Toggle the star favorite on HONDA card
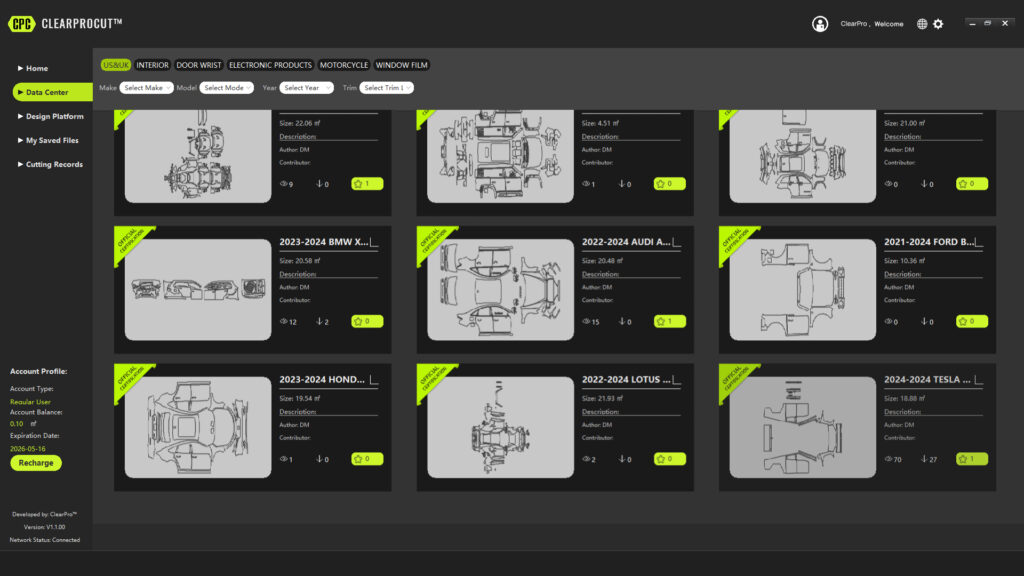The image size is (1024, 576). click(x=367, y=459)
